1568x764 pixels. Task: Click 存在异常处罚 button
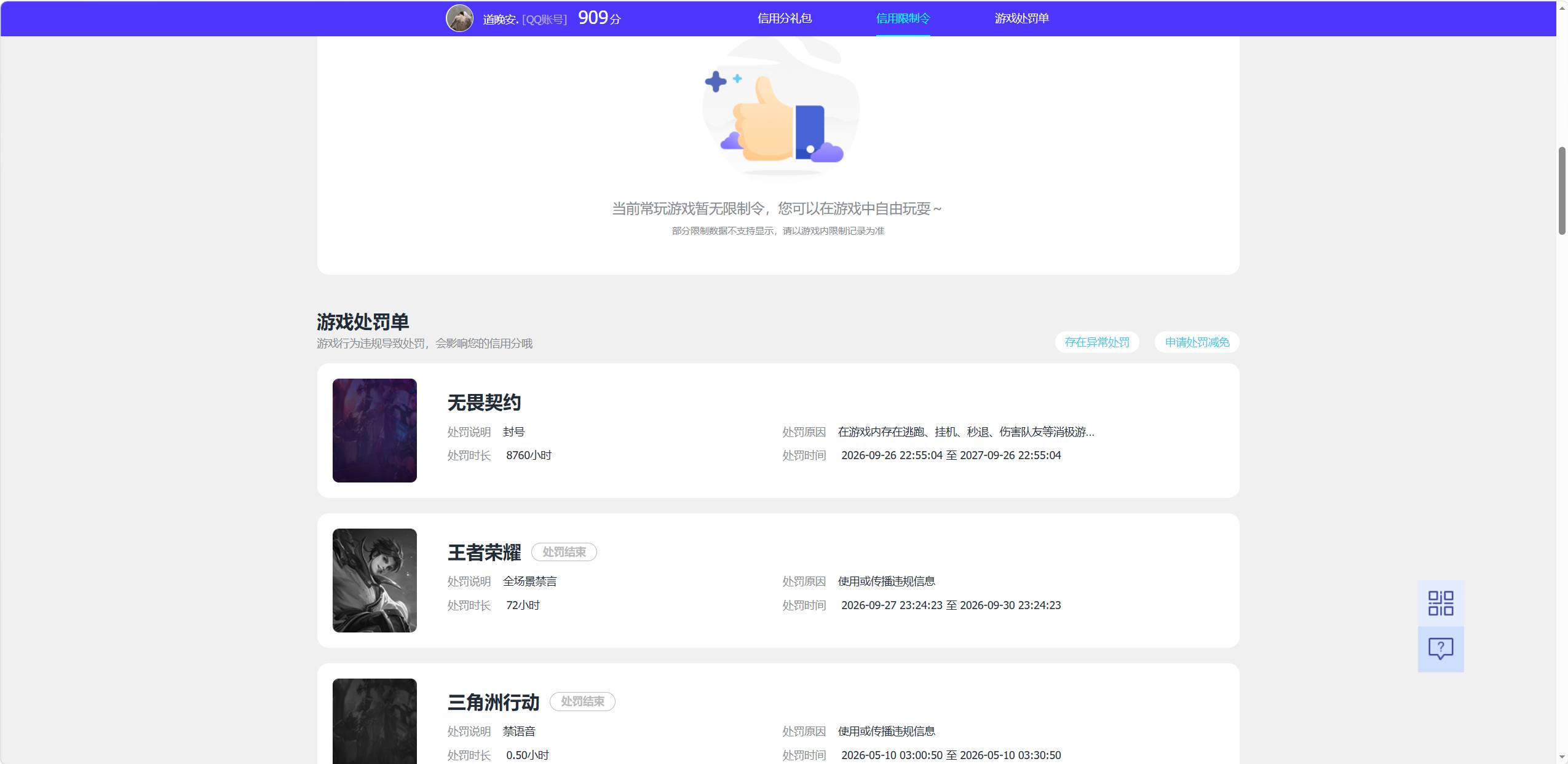(1097, 342)
